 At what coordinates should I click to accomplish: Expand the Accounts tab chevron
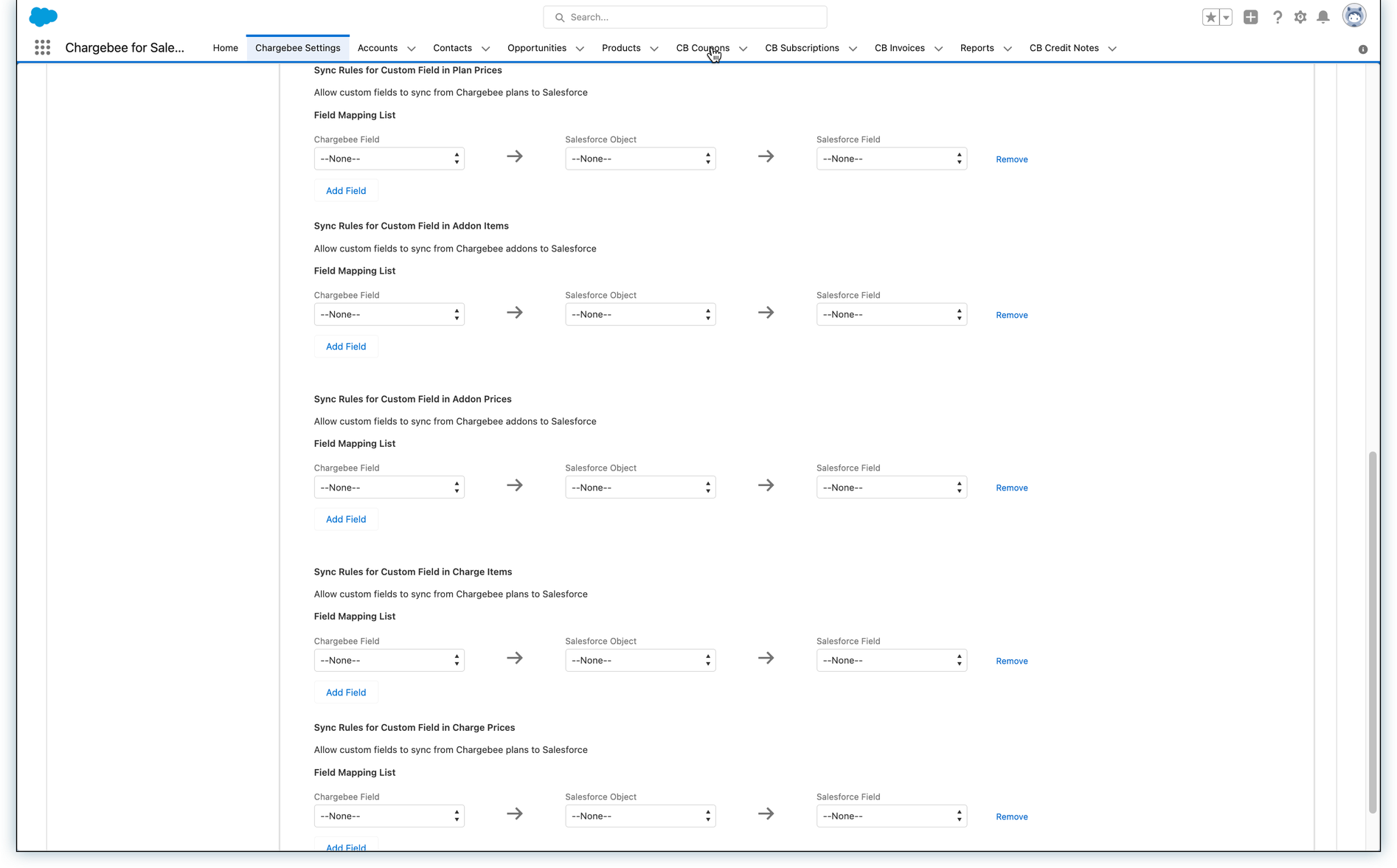(412, 49)
